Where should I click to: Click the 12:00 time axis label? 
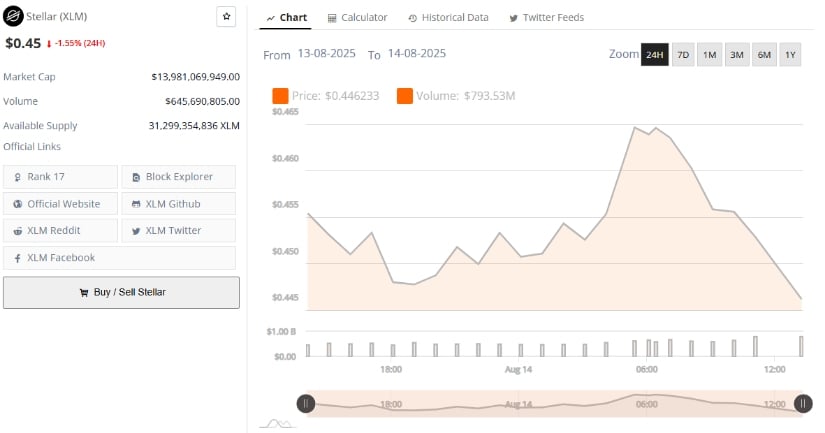(774, 369)
